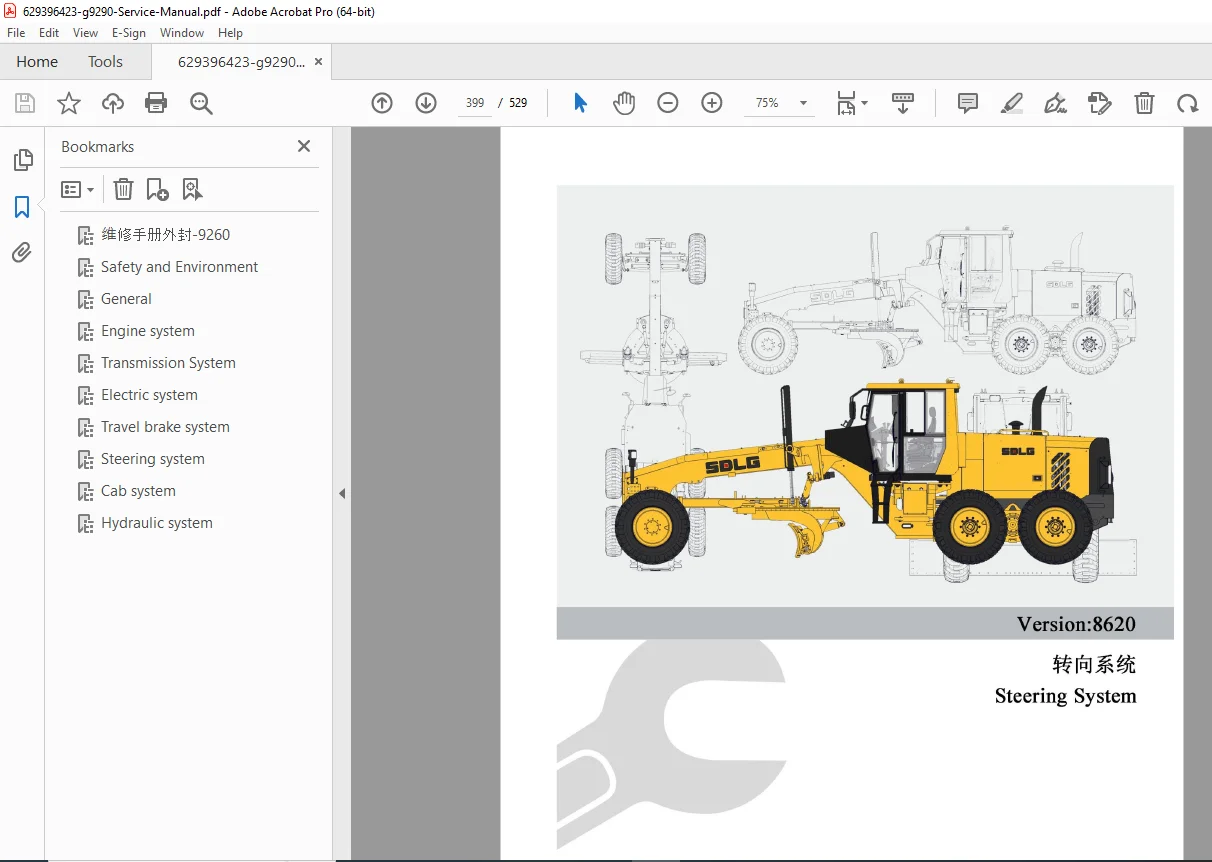Open the page thumbnails panel icon
The height and width of the screenshot is (862, 1212).
pyautogui.click(x=22, y=160)
